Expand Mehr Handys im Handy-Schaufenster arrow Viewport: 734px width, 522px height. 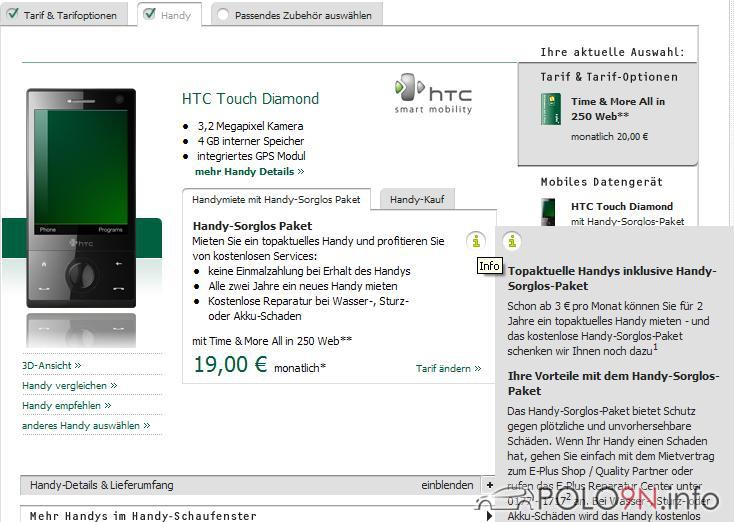pos(489,516)
